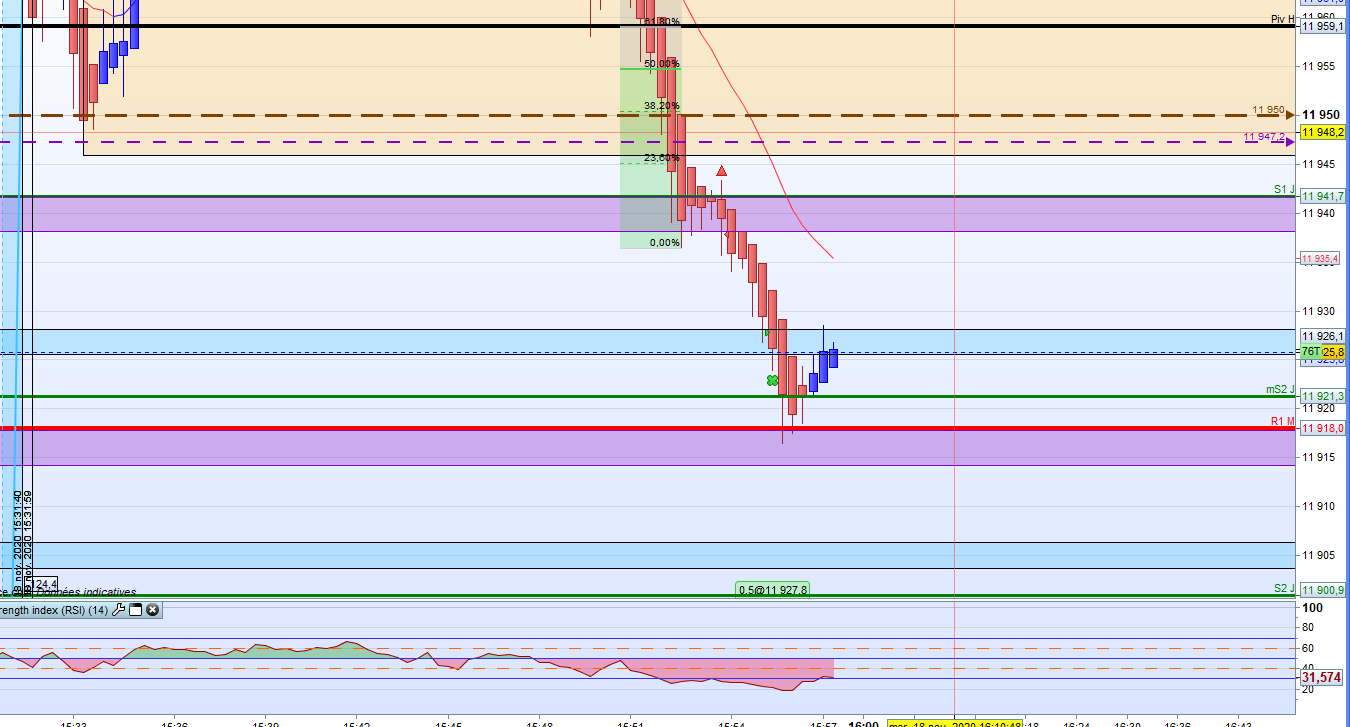Click the yellow 11 948,2 price tag
The width and height of the screenshot is (1350, 727).
click(x=1322, y=132)
